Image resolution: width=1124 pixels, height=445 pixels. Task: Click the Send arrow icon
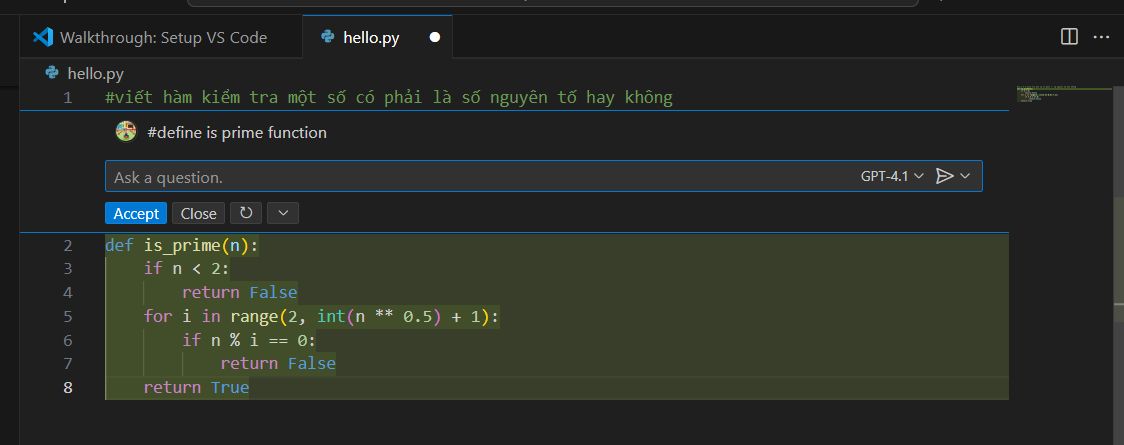tap(944, 176)
